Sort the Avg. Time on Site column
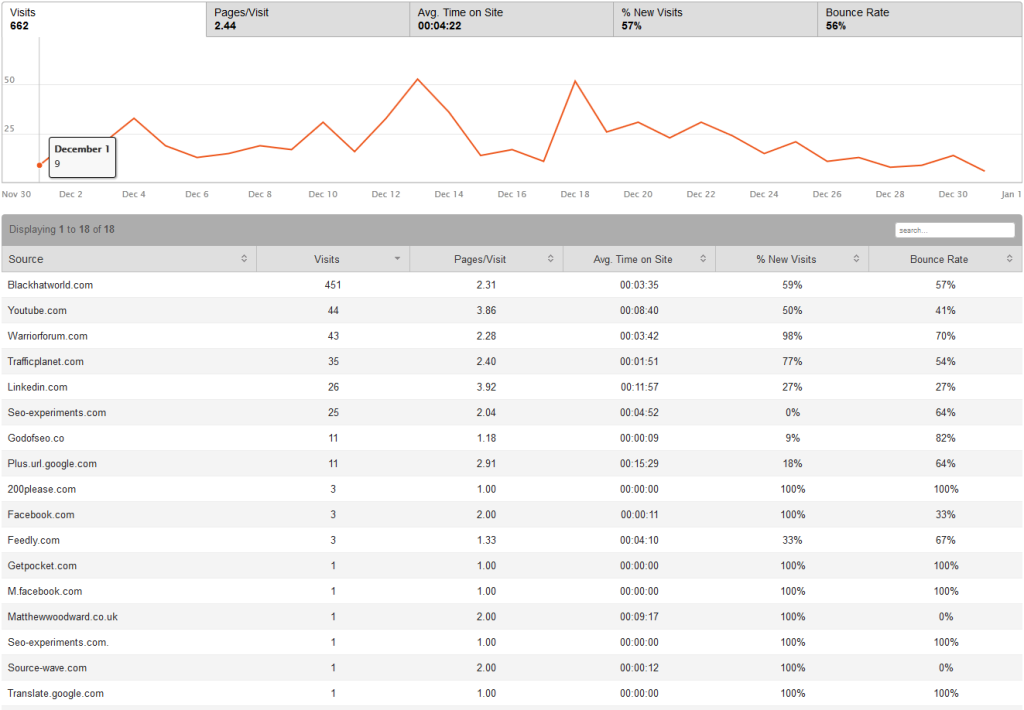This screenshot has width=1024, height=710. [705, 258]
